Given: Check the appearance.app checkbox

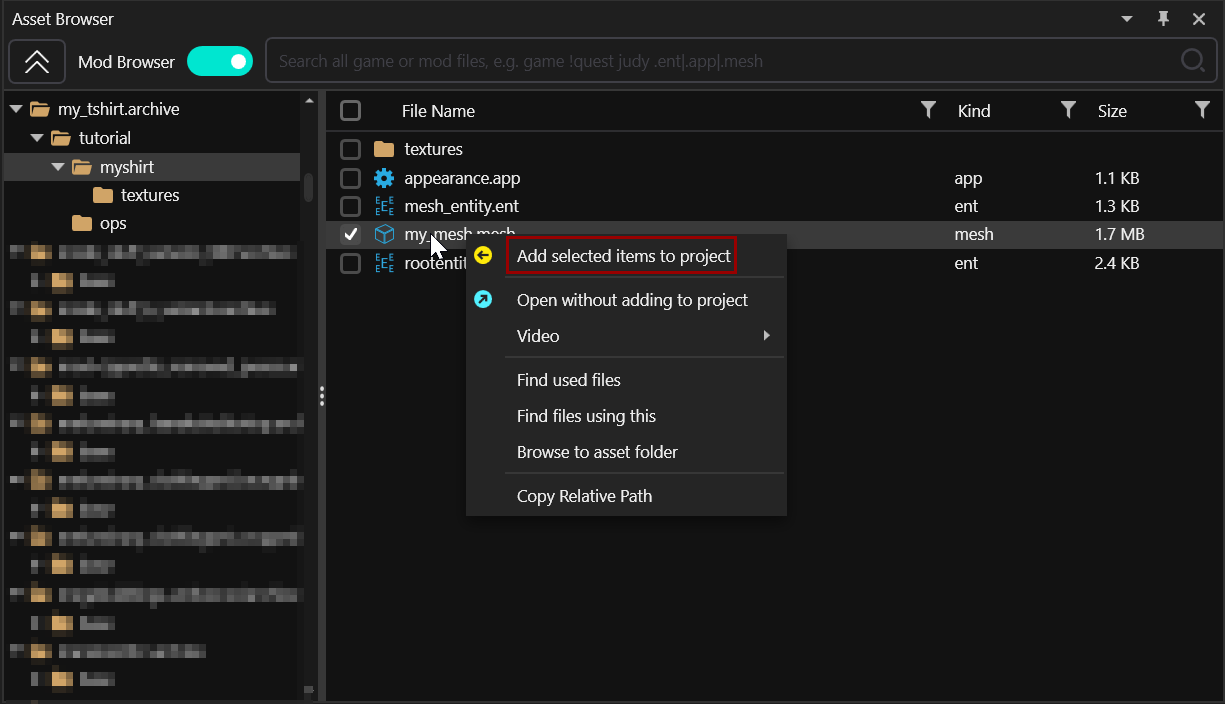Looking at the screenshot, I should (x=350, y=178).
